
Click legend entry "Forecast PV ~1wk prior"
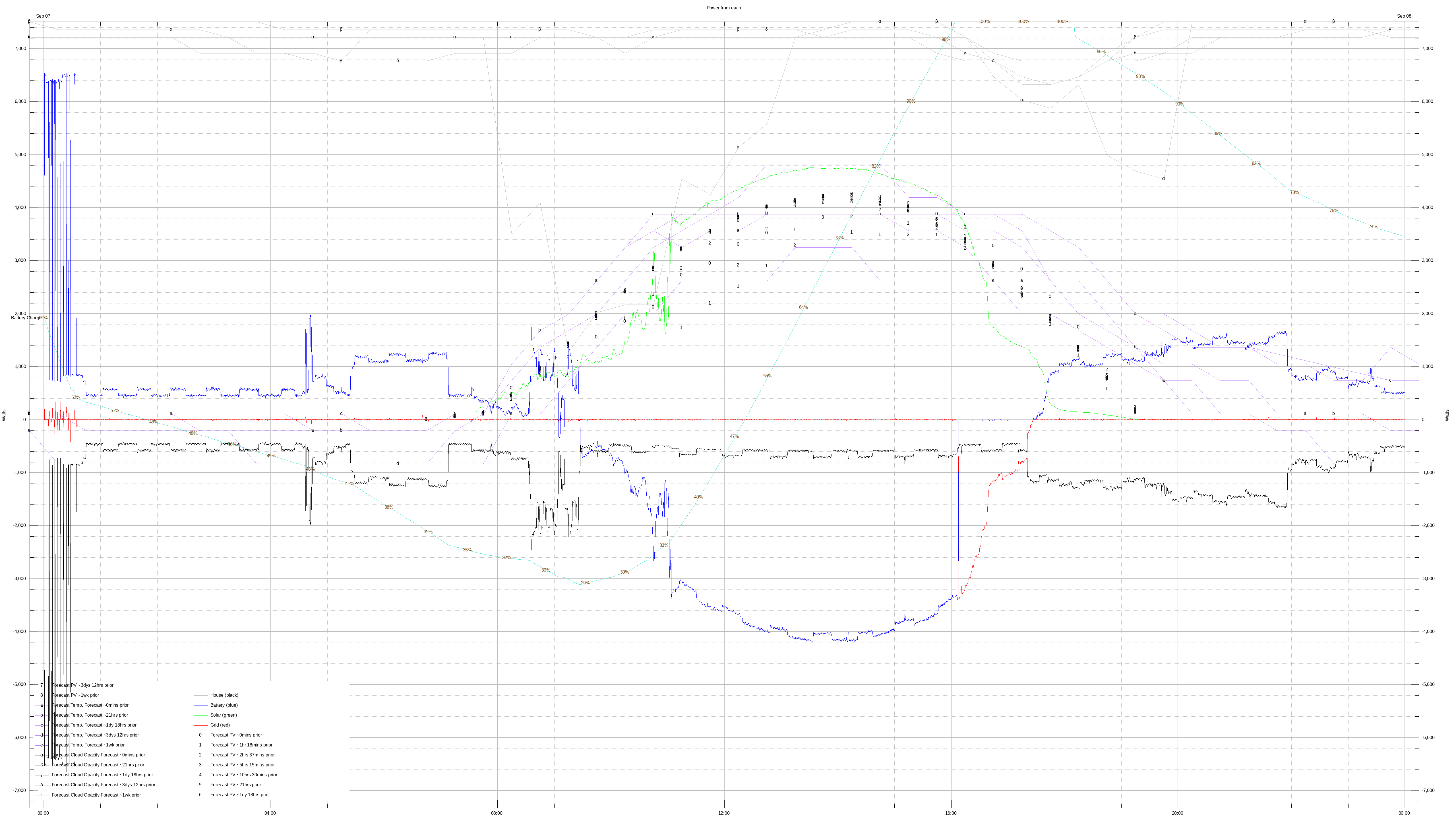click(75, 695)
